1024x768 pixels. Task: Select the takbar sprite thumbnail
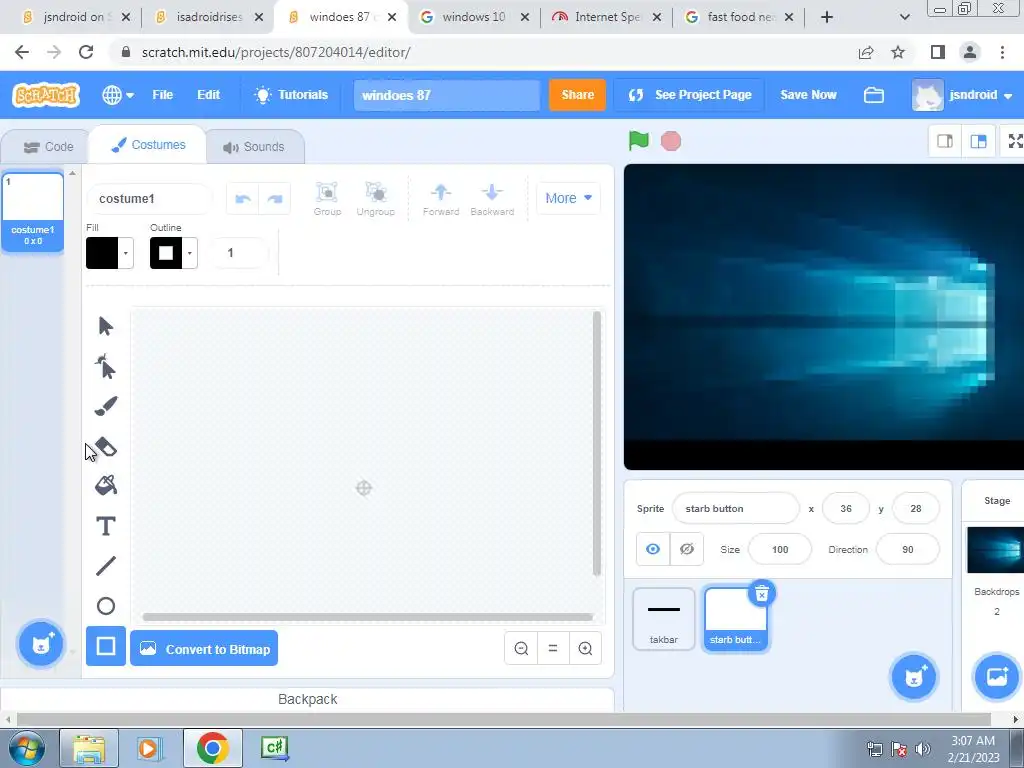pyautogui.click(x=664, y=618)
